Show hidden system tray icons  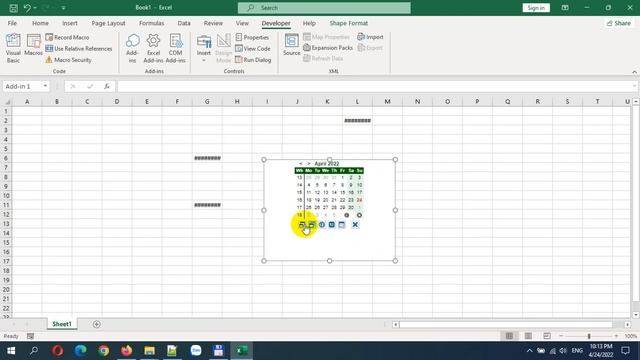(529, 351)
